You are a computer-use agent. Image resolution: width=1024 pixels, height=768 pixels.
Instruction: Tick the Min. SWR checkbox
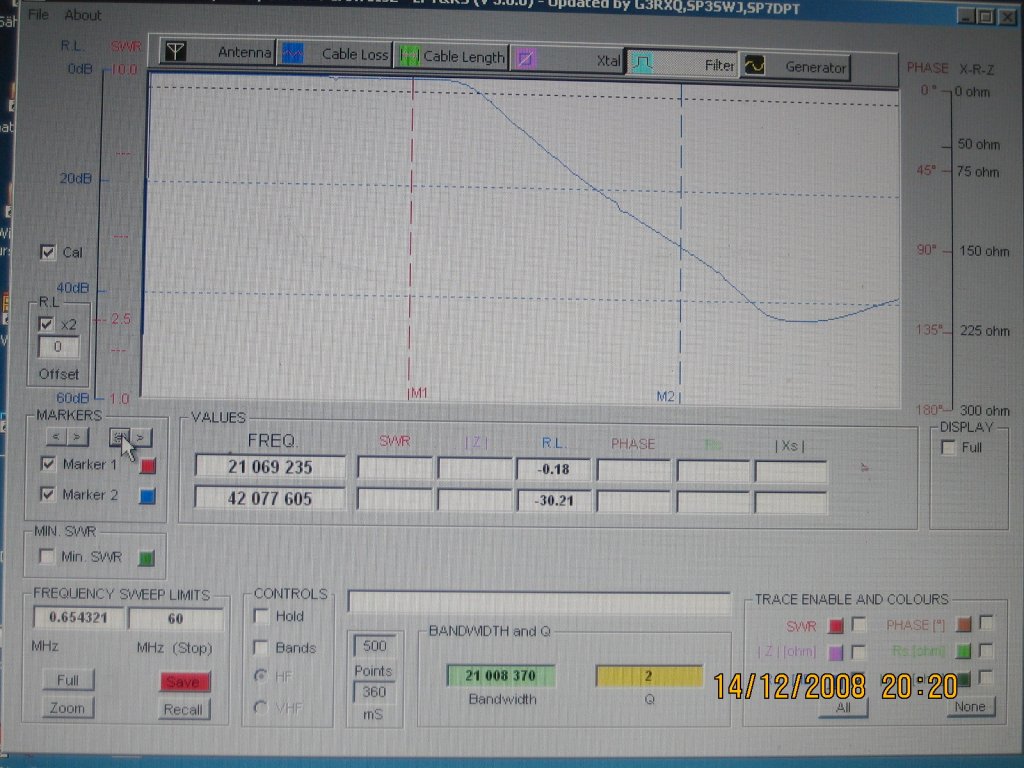click(46, 556)
